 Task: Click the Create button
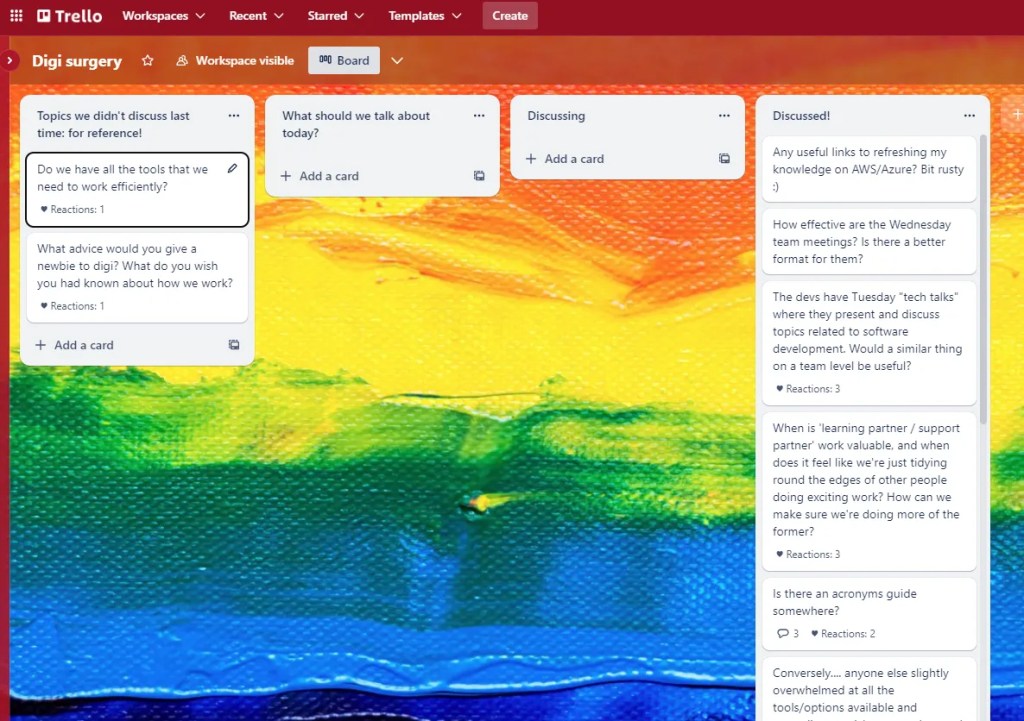pos(509,16)
